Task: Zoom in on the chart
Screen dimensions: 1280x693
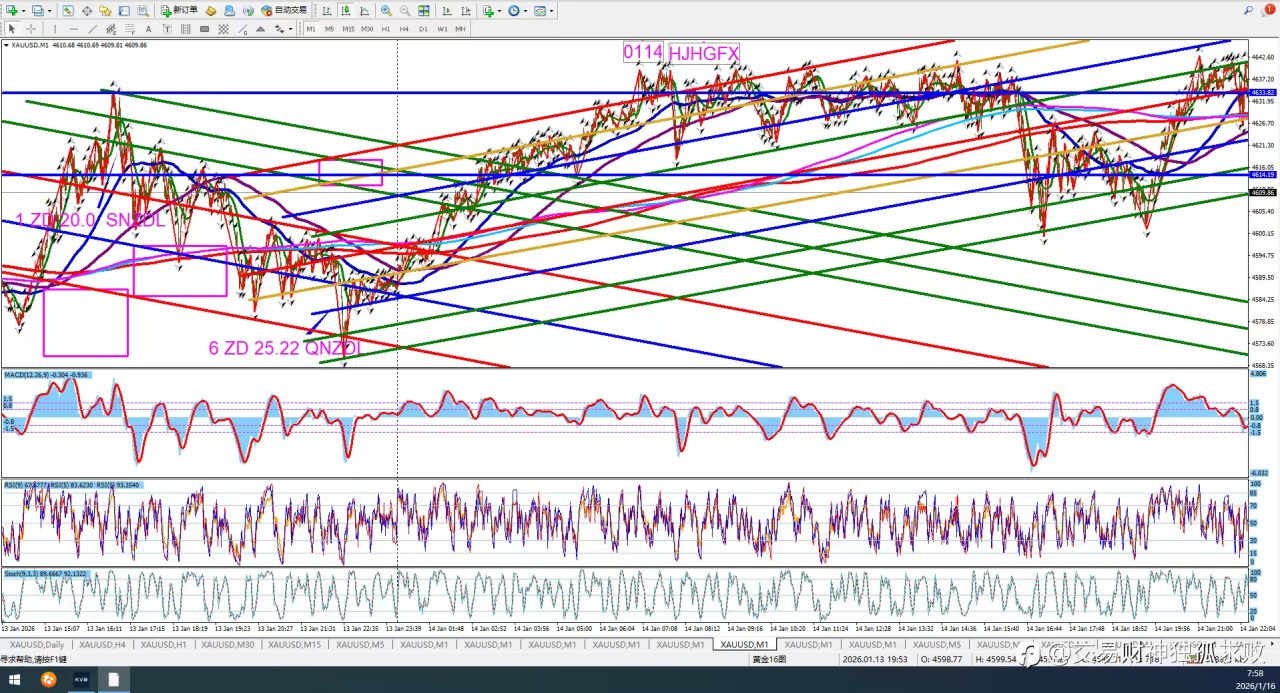Action: pos(386,10)
